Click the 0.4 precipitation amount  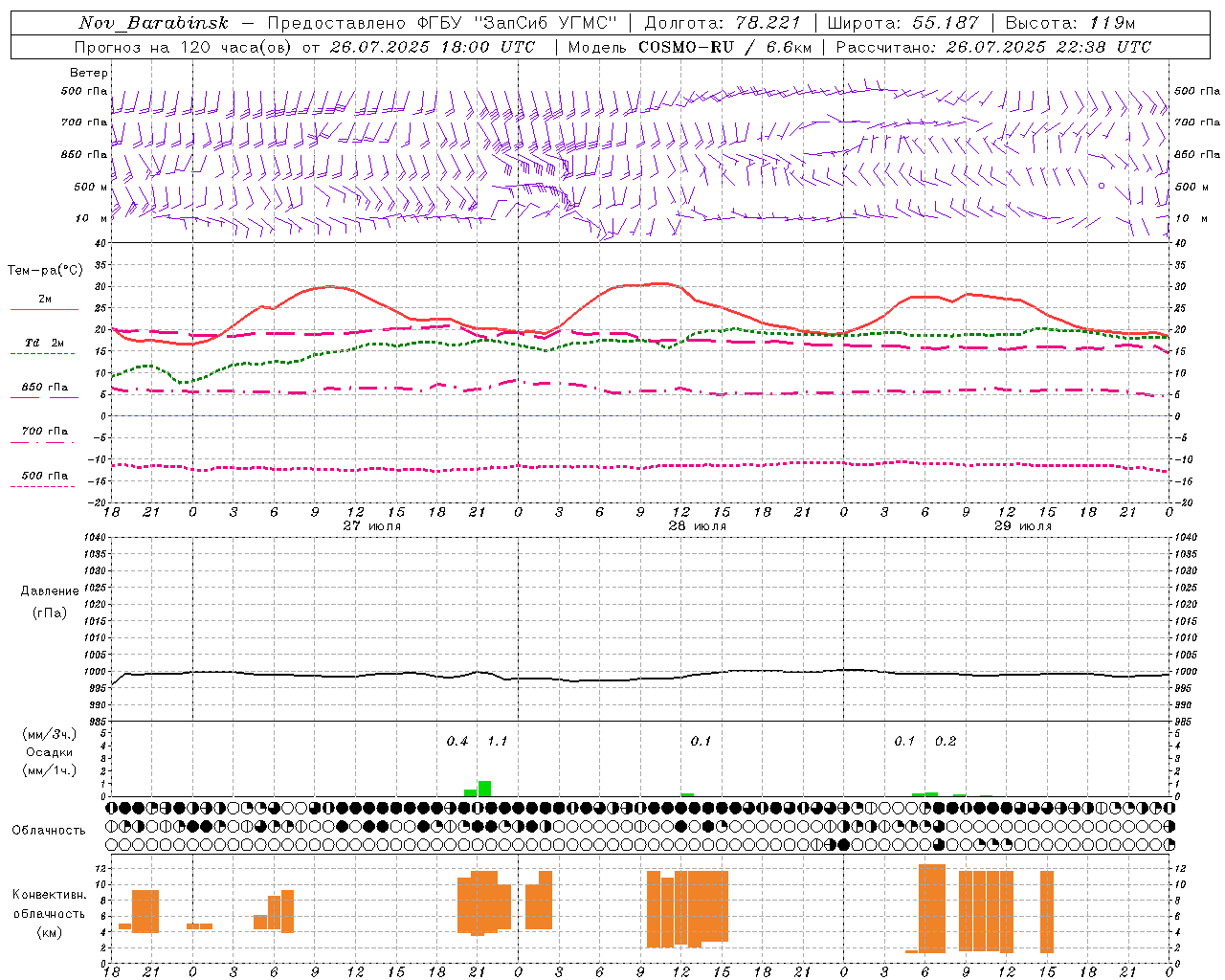(x=457, y=742)
